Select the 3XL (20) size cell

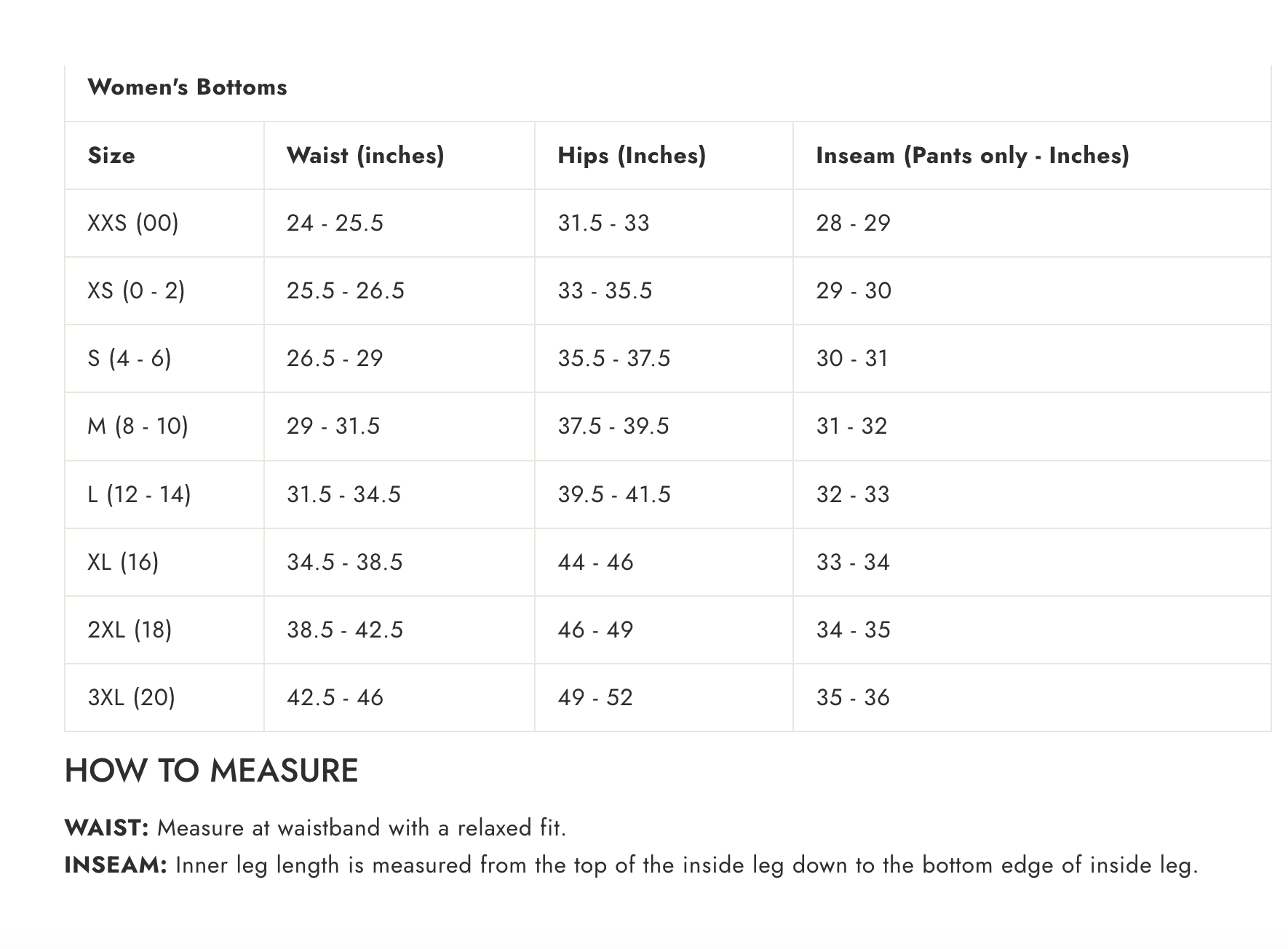(x=131, y=697)
